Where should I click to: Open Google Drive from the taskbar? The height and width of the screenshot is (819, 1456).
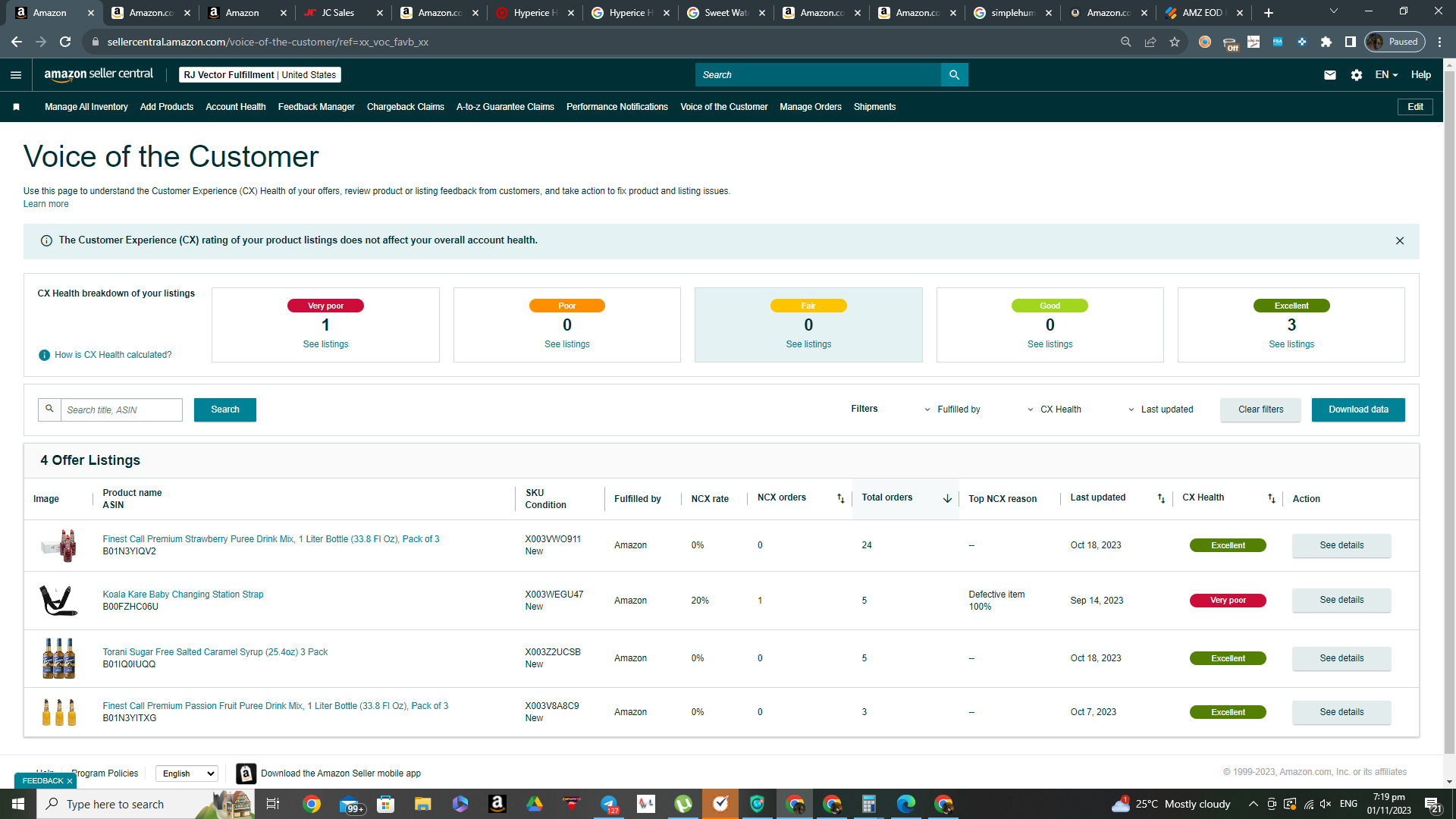pyautogui.click(x=535, y=804)
